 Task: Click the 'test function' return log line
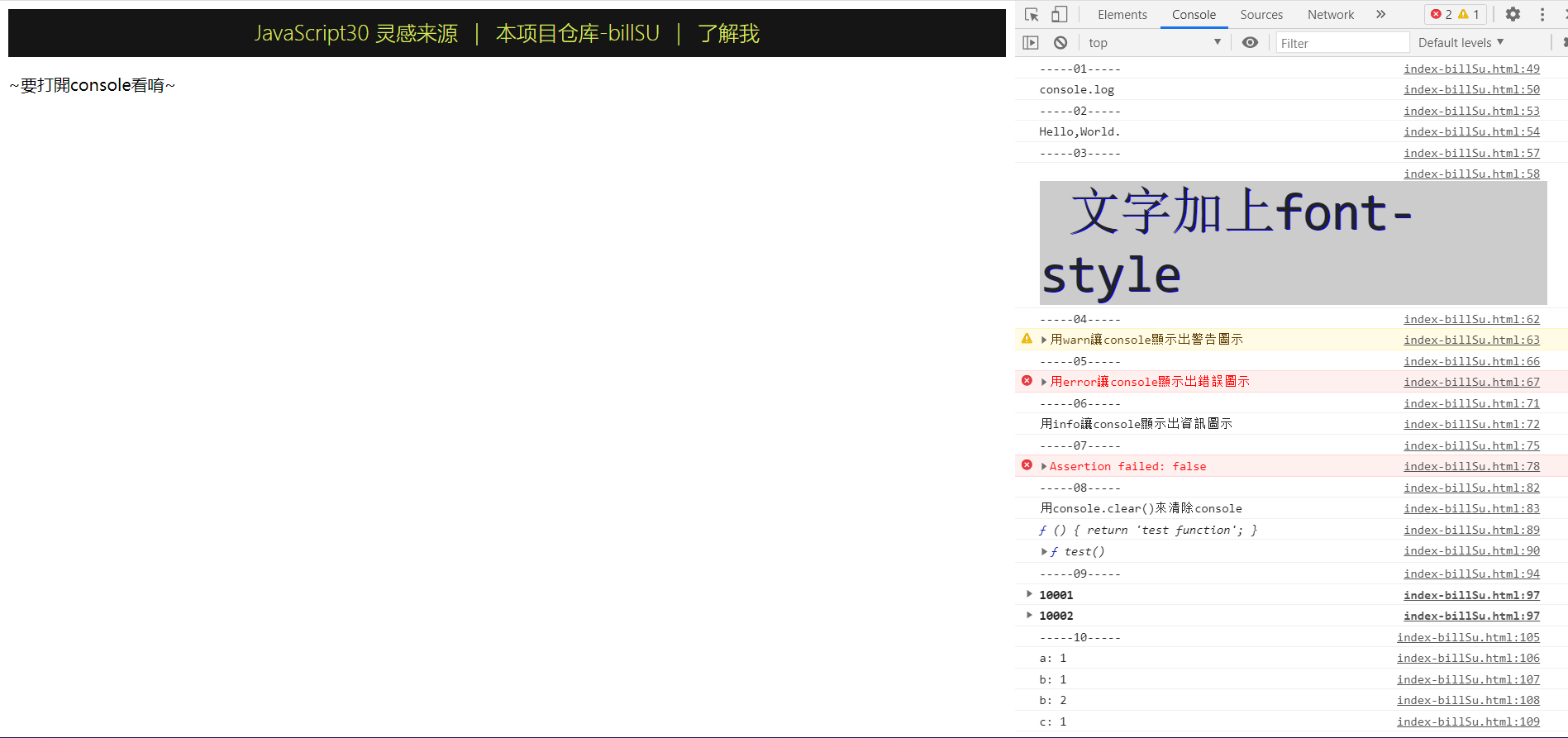click(1148, 530)
